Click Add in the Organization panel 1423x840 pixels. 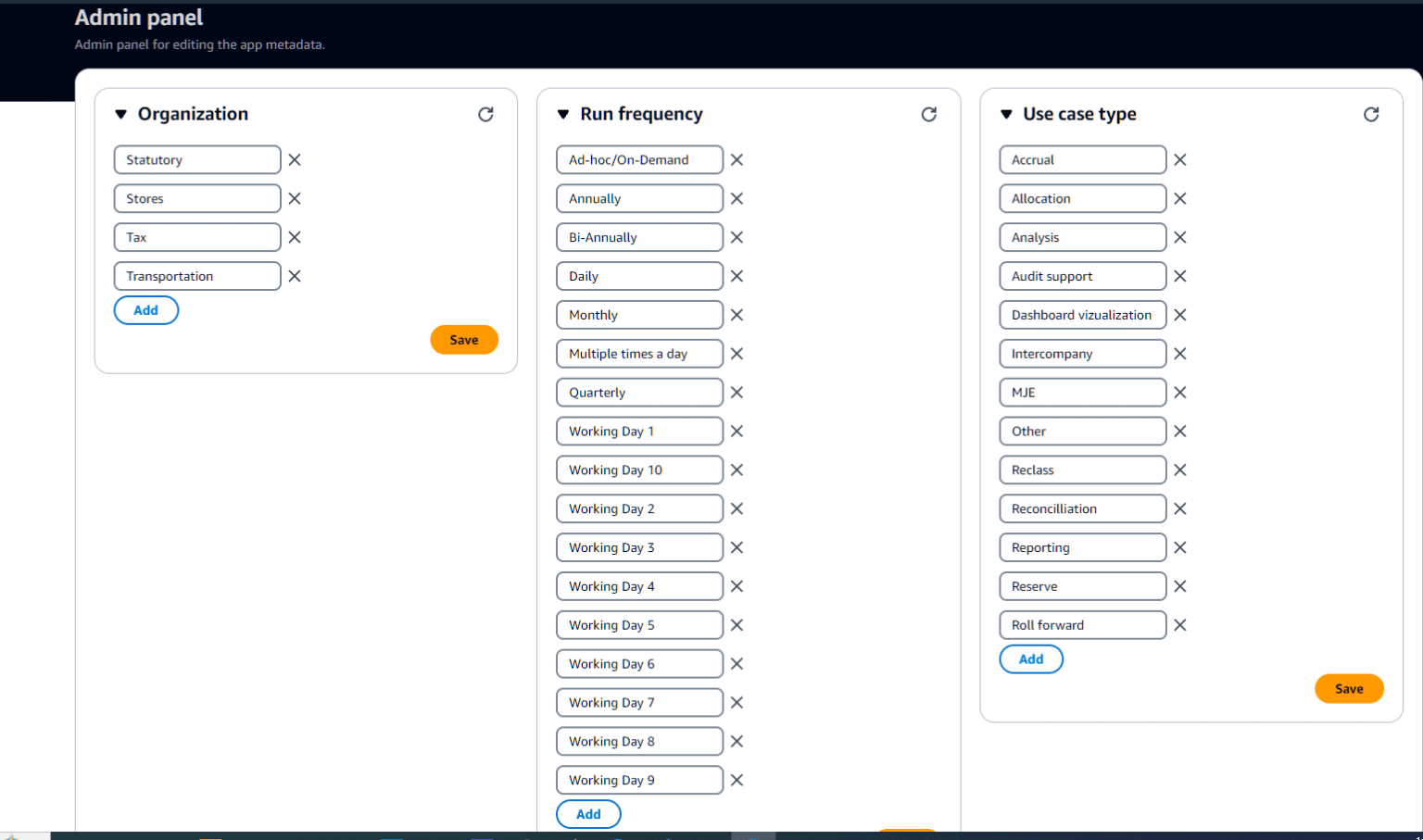(x=145, y=309)
